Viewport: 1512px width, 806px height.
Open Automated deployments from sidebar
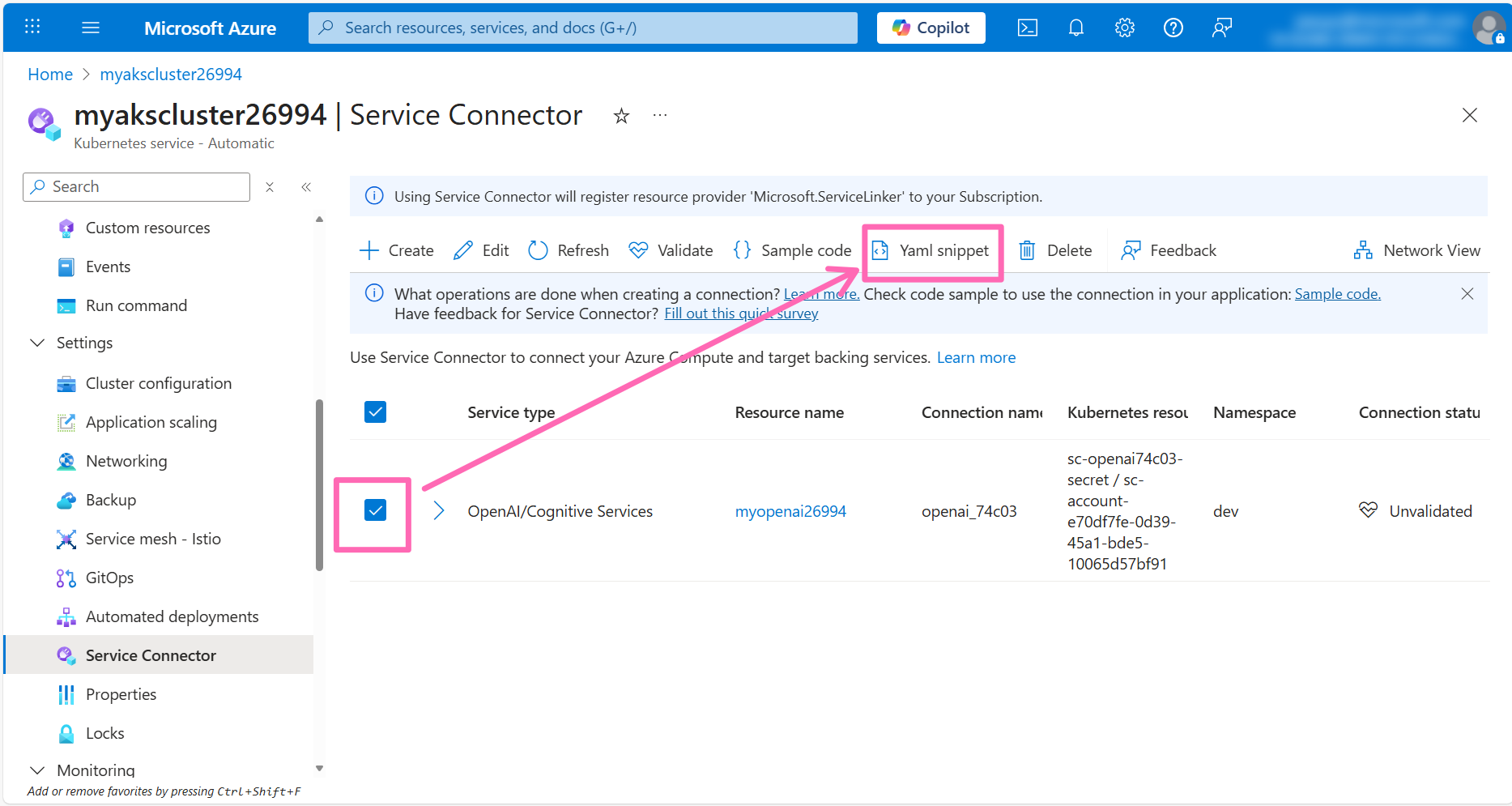click(172, 616)
